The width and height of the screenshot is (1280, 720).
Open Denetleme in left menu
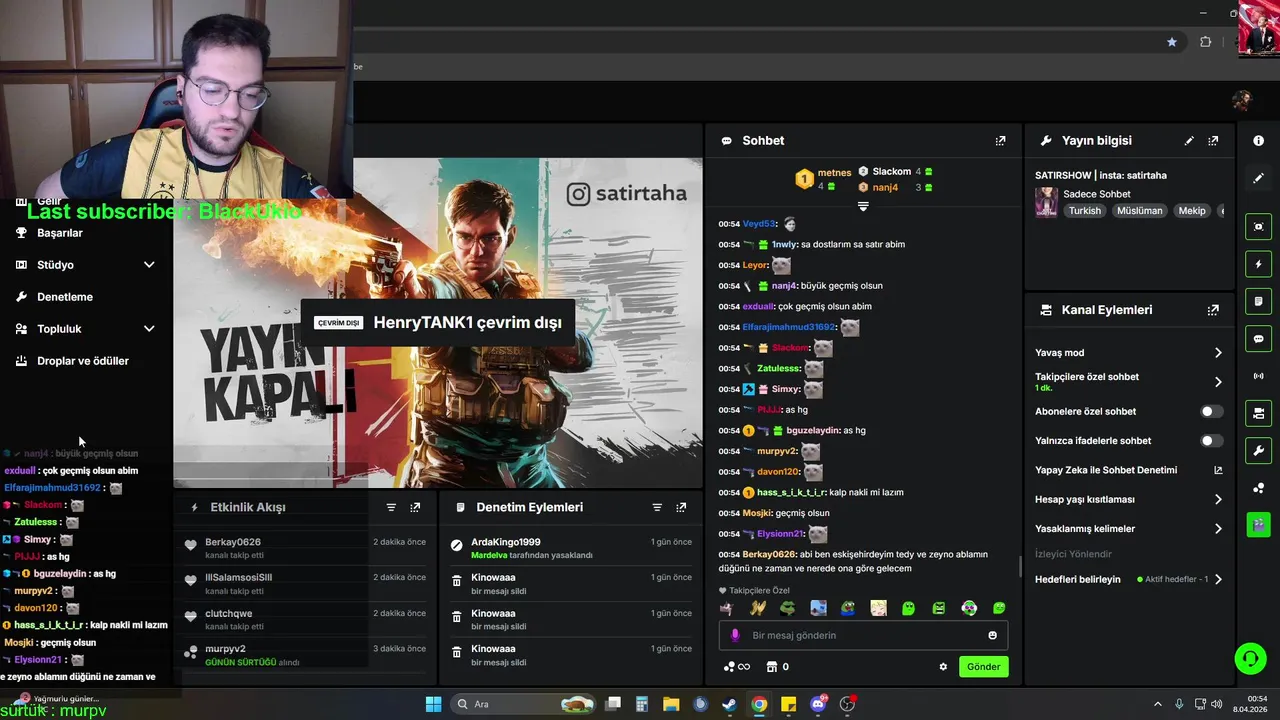(65, 297)
